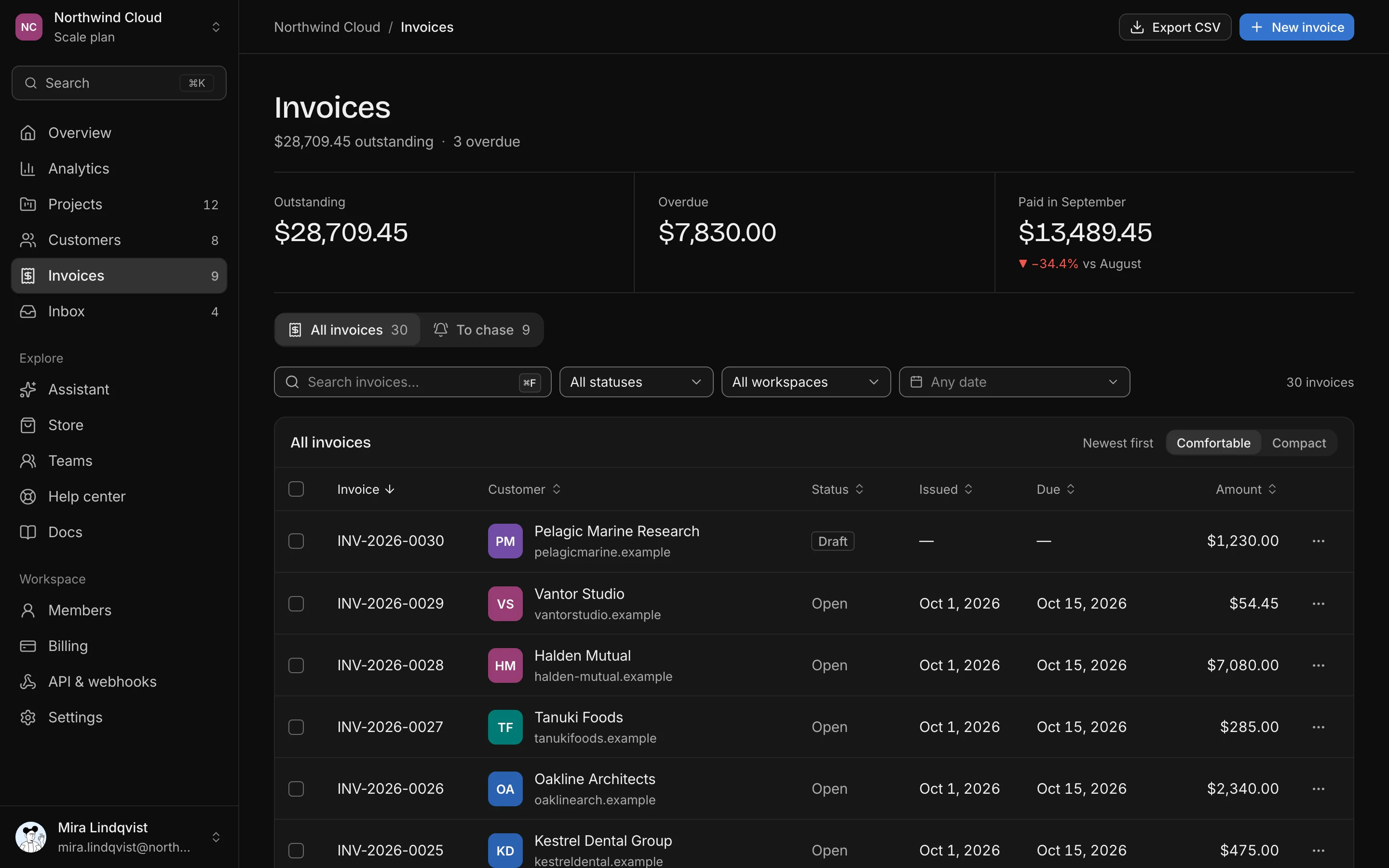
Task: Launch the Assistant sparkle icon
Action: coord(27,389)
